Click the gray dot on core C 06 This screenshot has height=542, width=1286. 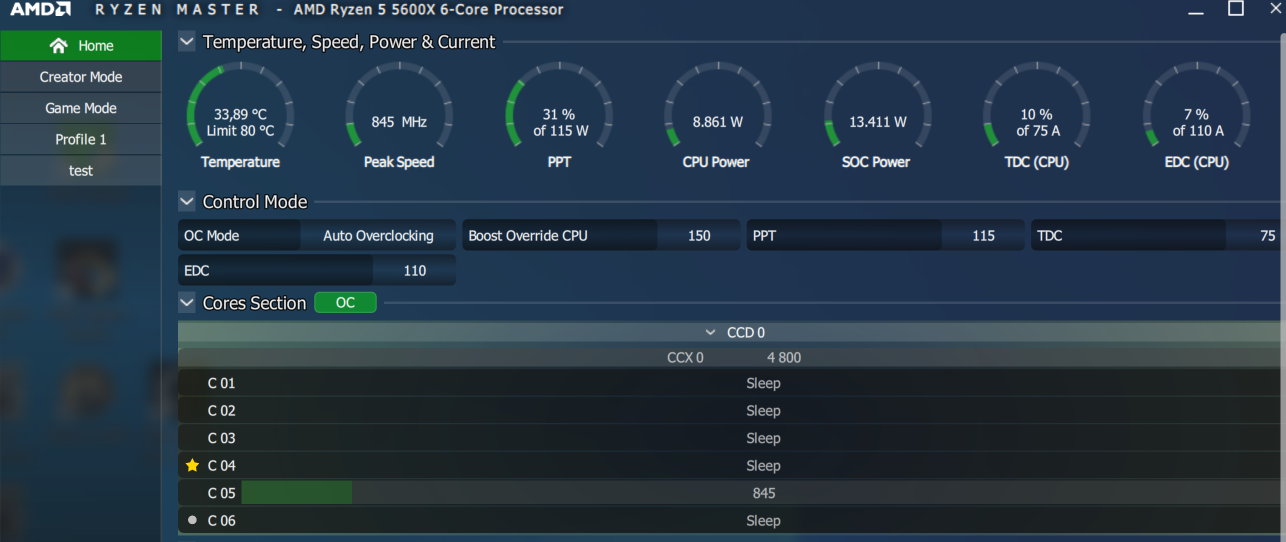193,520
